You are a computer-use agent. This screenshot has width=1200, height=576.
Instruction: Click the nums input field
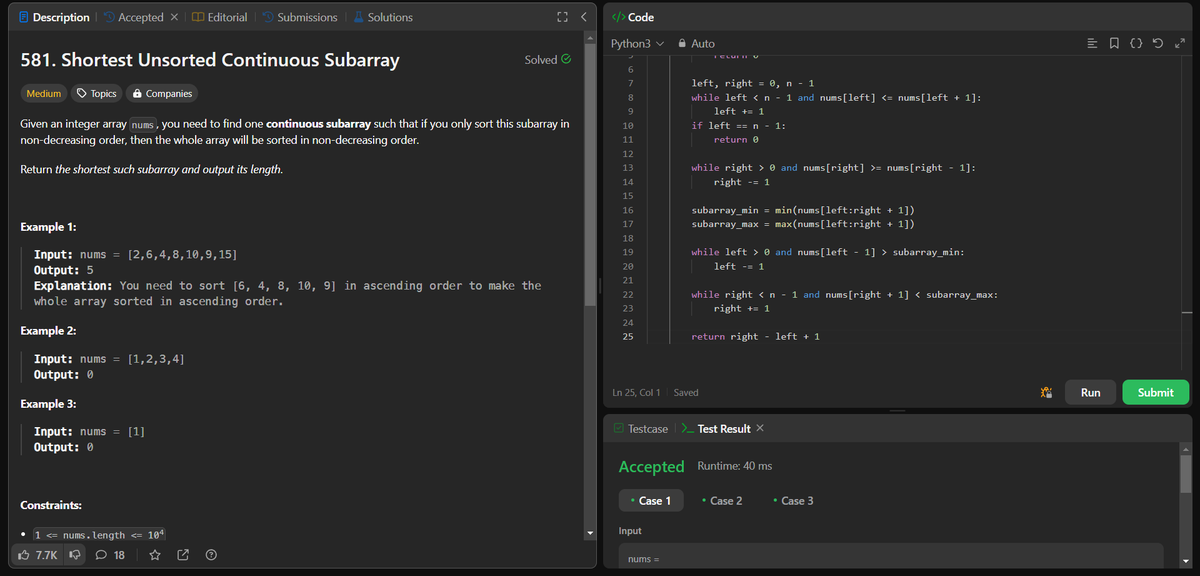click(891, 558)
